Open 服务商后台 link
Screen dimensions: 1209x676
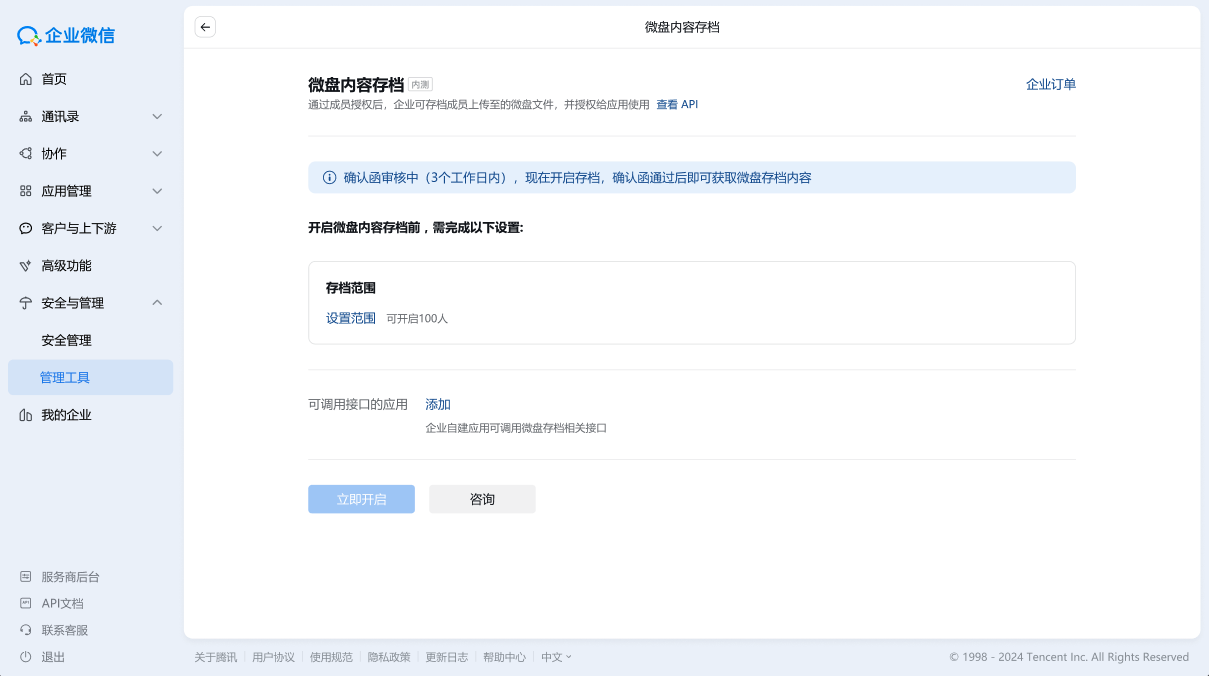(x=70, y=577)
